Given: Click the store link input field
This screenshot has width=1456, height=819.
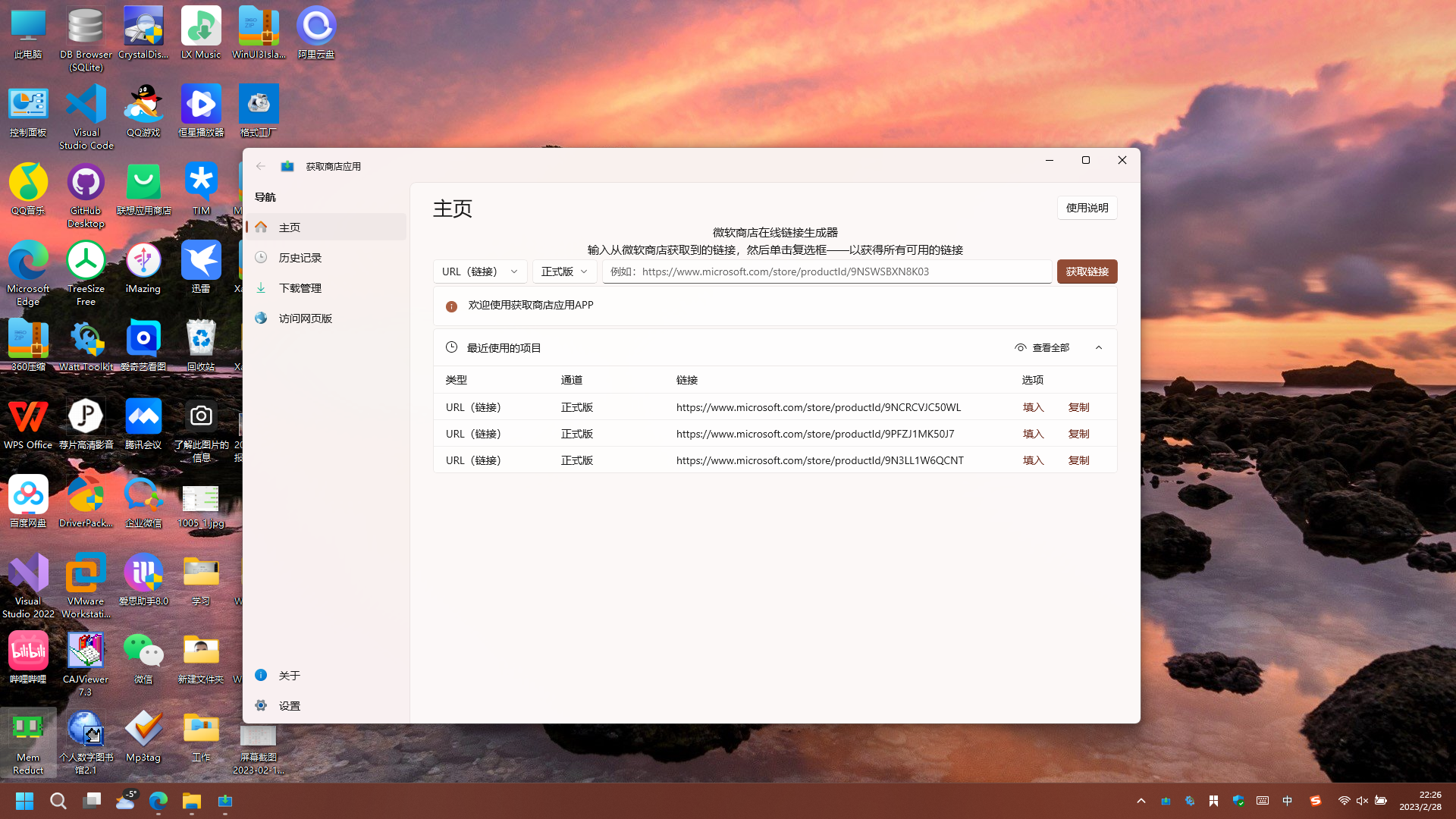Looking at the screenshot, I should [827, 271].
